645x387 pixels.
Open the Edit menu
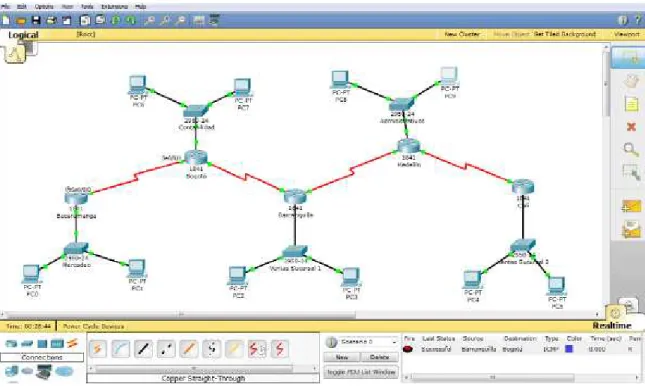click(21, 7)
